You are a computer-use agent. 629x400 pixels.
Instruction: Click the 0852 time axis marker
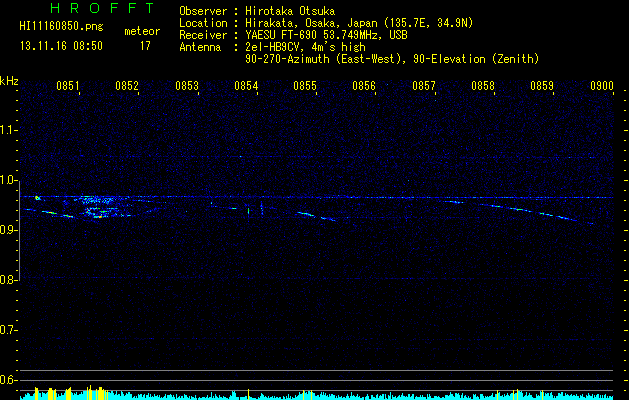127,86
